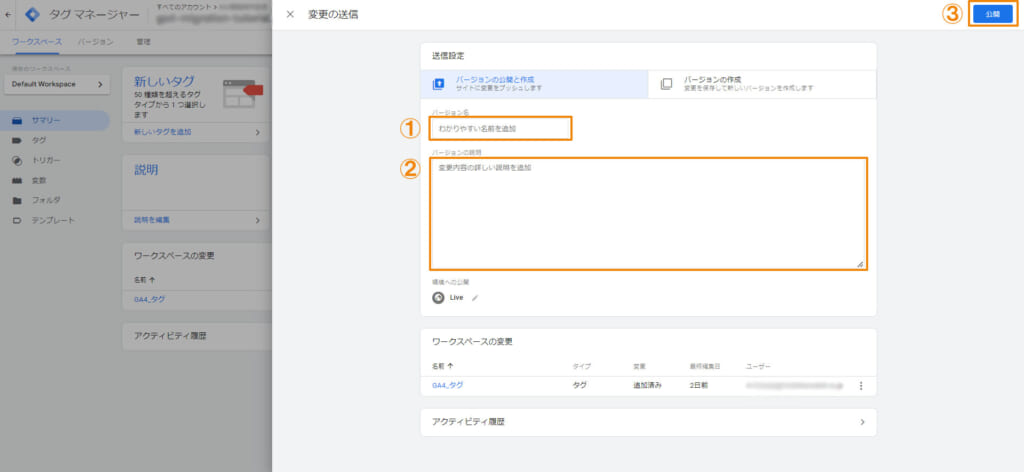Viewport: 1024px width, 472px height.
Task: Click the 公開 publish button
Action: 993,14
